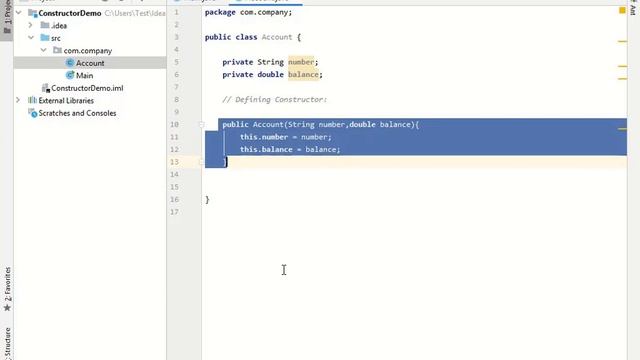The height and width of the screenshot is (360, 640).
Task: Click the ConstructorDemo project folder icon
Action: pyautogui.click(x=32, y=13)
